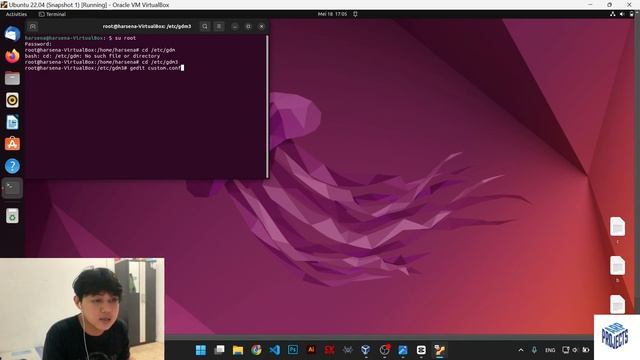This screenshot has height=360, width=640.
Task: Open the Files manager in the dock
Action: coord(12,78)
